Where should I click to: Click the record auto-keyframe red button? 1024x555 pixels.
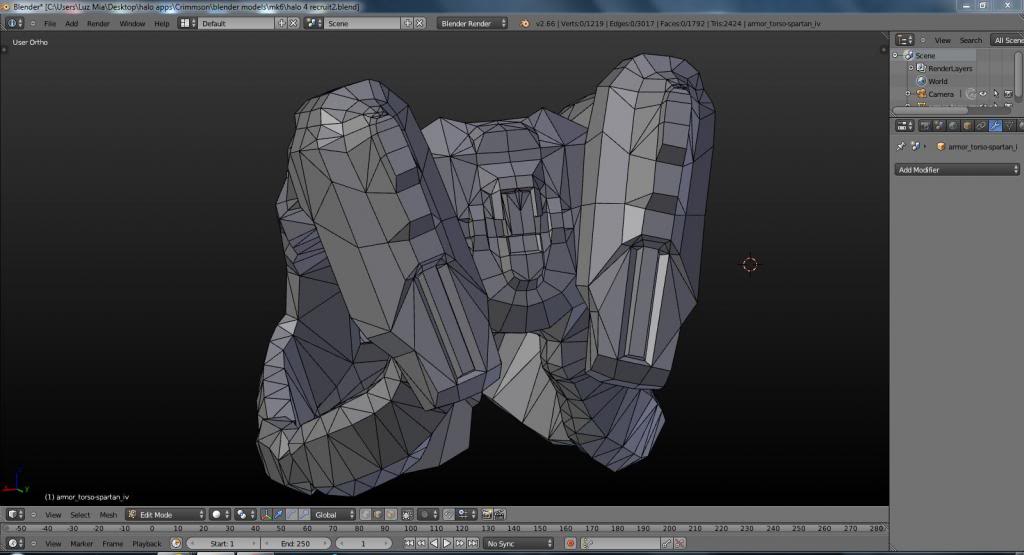pyautogui.click(x=570, y=543)
